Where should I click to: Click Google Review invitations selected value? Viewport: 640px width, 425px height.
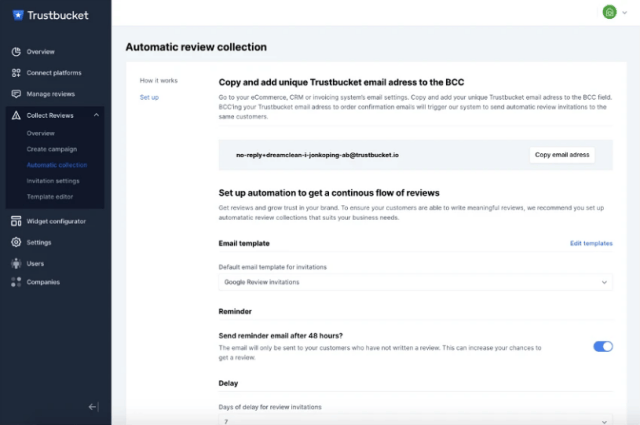click(262, 282)
